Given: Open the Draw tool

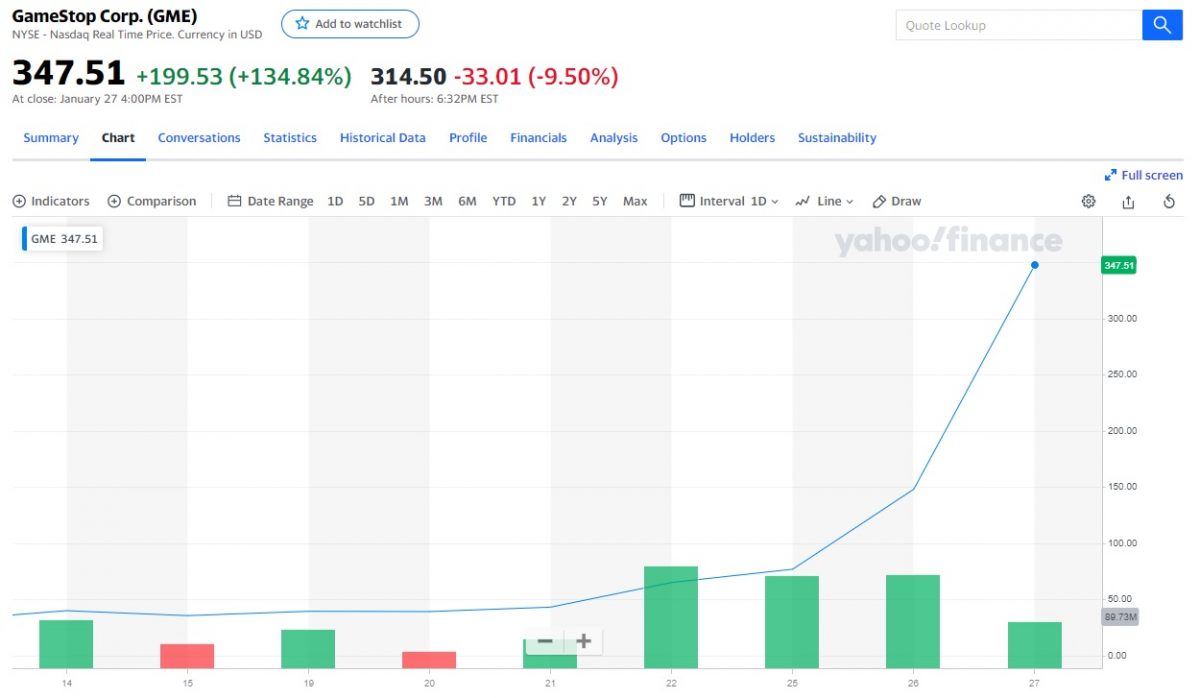Looking at the screenshot, I should pyautogui.click(x=897, y=201).
